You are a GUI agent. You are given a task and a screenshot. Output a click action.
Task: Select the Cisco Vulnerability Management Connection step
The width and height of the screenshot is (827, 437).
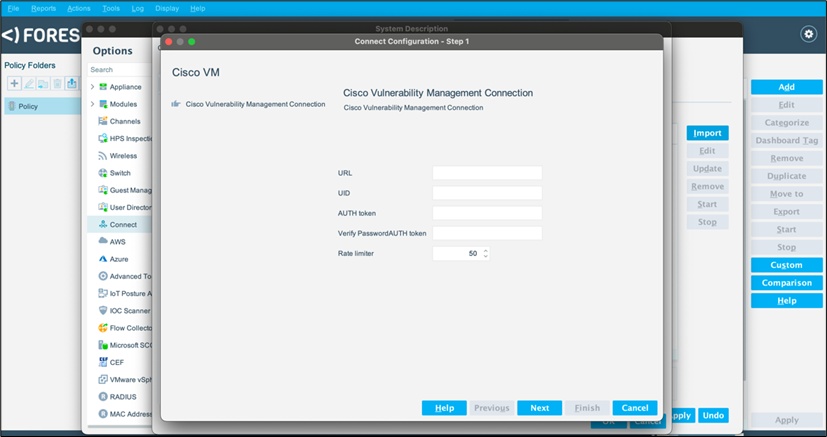point(248,104)
